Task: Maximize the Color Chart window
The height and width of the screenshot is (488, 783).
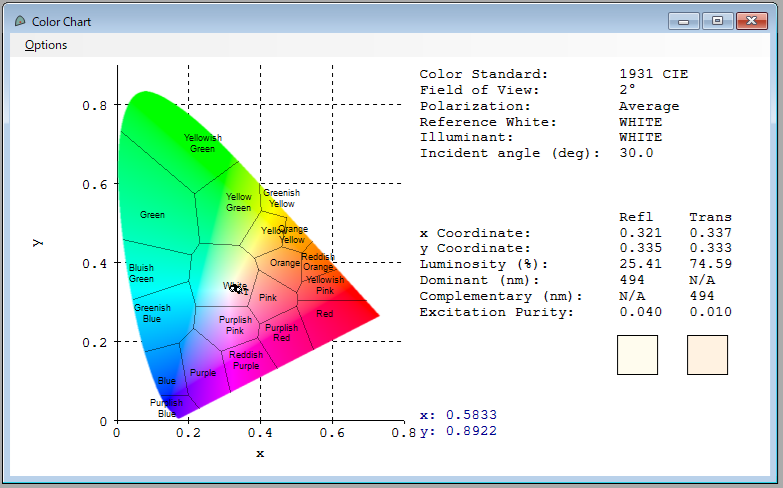Action: (718, 21)
